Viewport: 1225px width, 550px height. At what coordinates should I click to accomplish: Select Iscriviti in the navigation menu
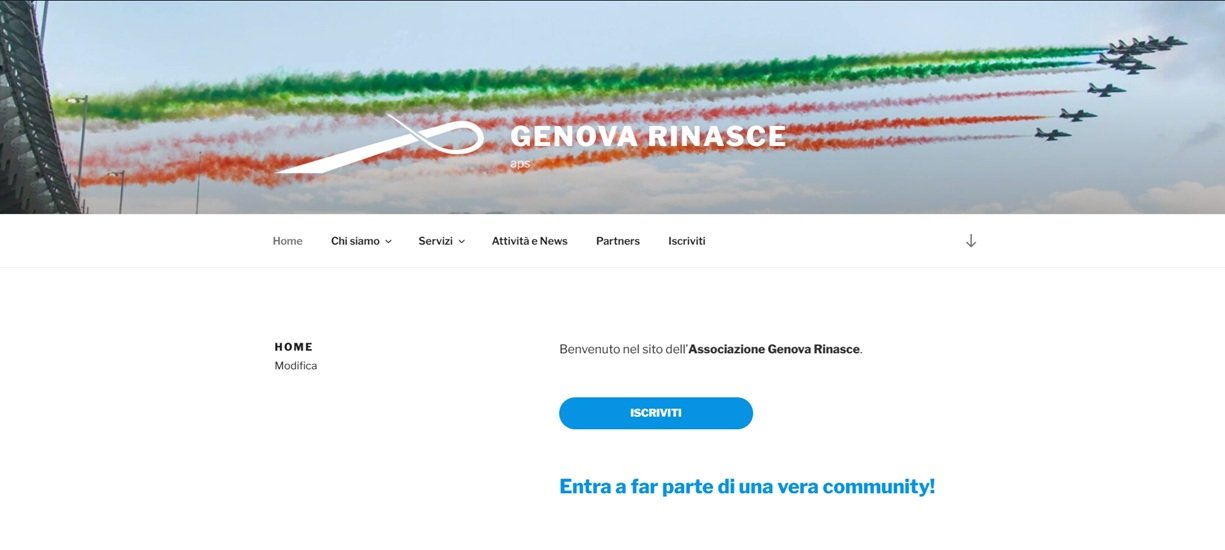point(687,241)
